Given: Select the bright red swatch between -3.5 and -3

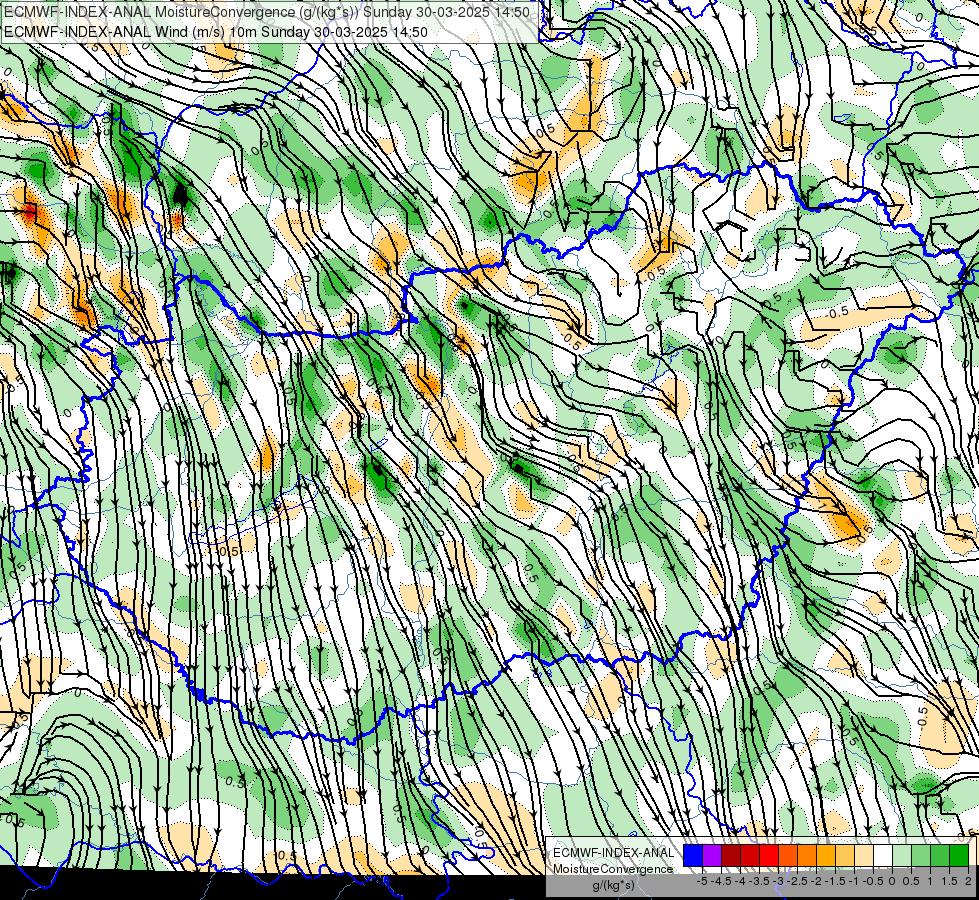Looking at the screenshot, I should coord(769,856).
